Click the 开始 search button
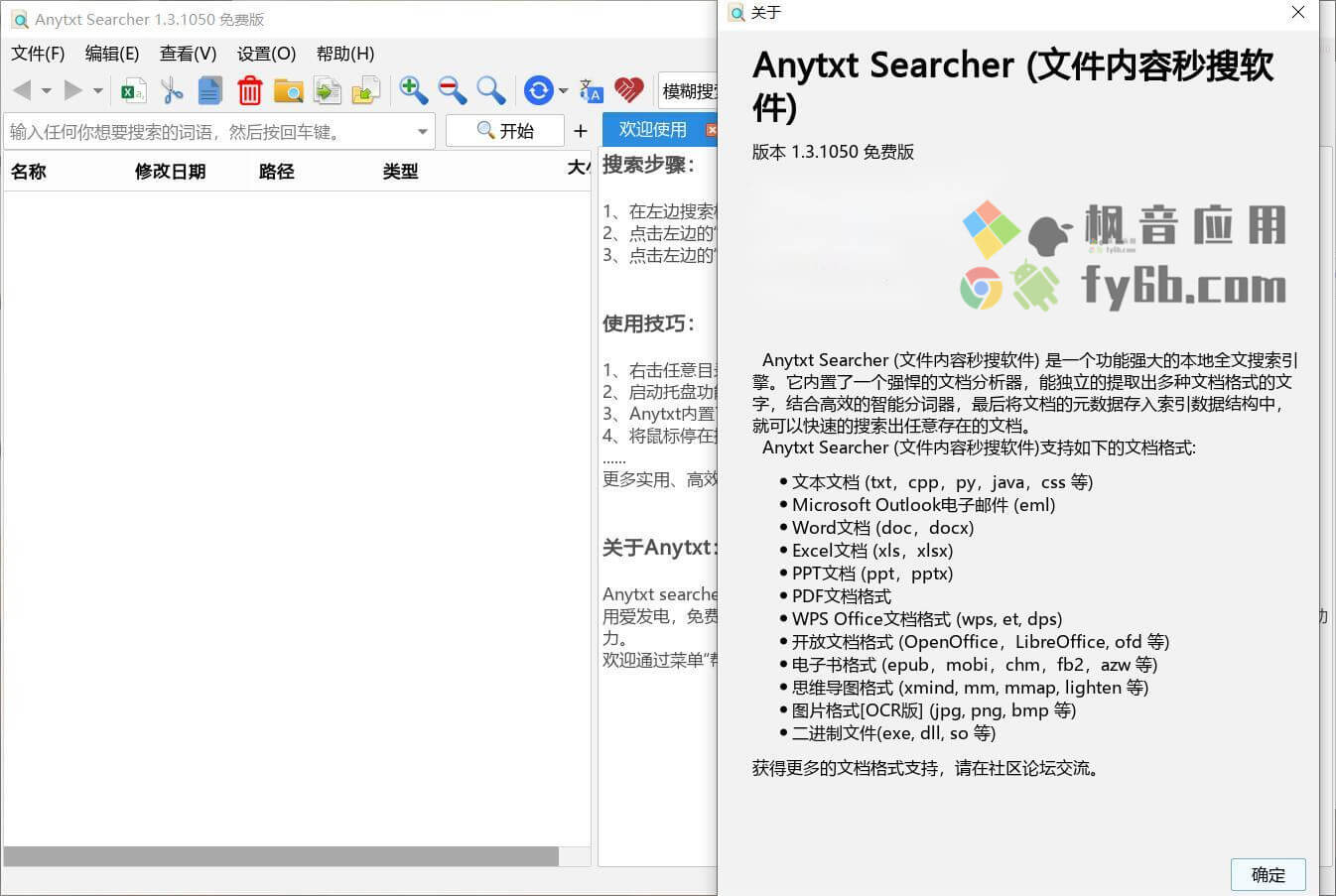The width and height of the screenshot is (1336, 896). point(504,131)
